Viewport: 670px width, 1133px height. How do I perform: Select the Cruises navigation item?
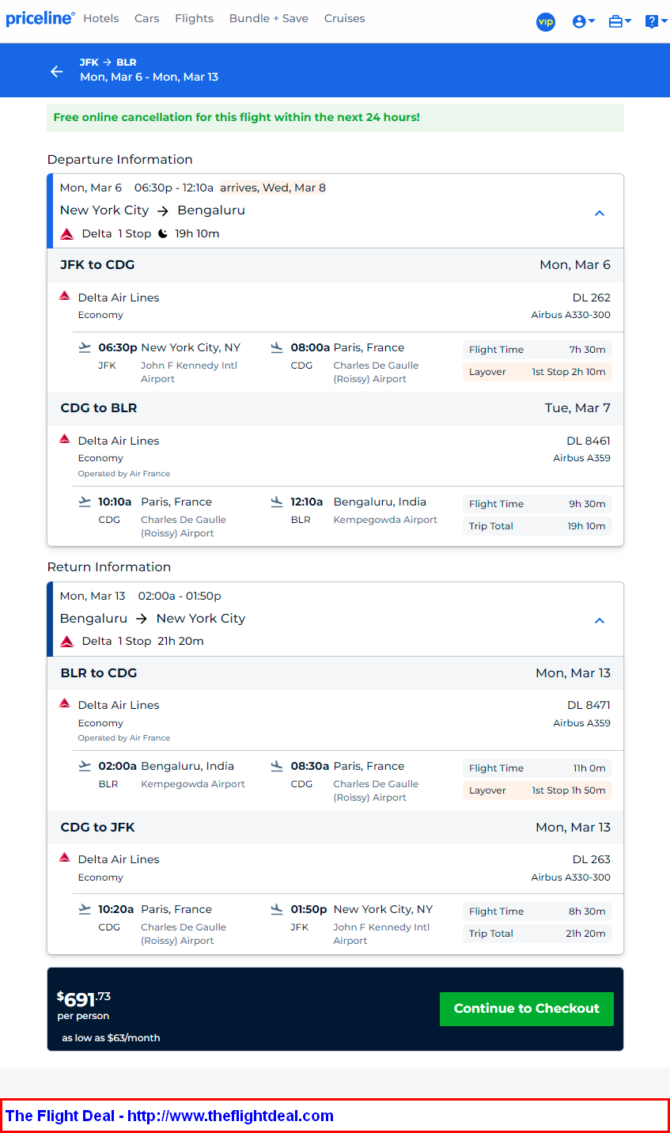pos(344,19)
